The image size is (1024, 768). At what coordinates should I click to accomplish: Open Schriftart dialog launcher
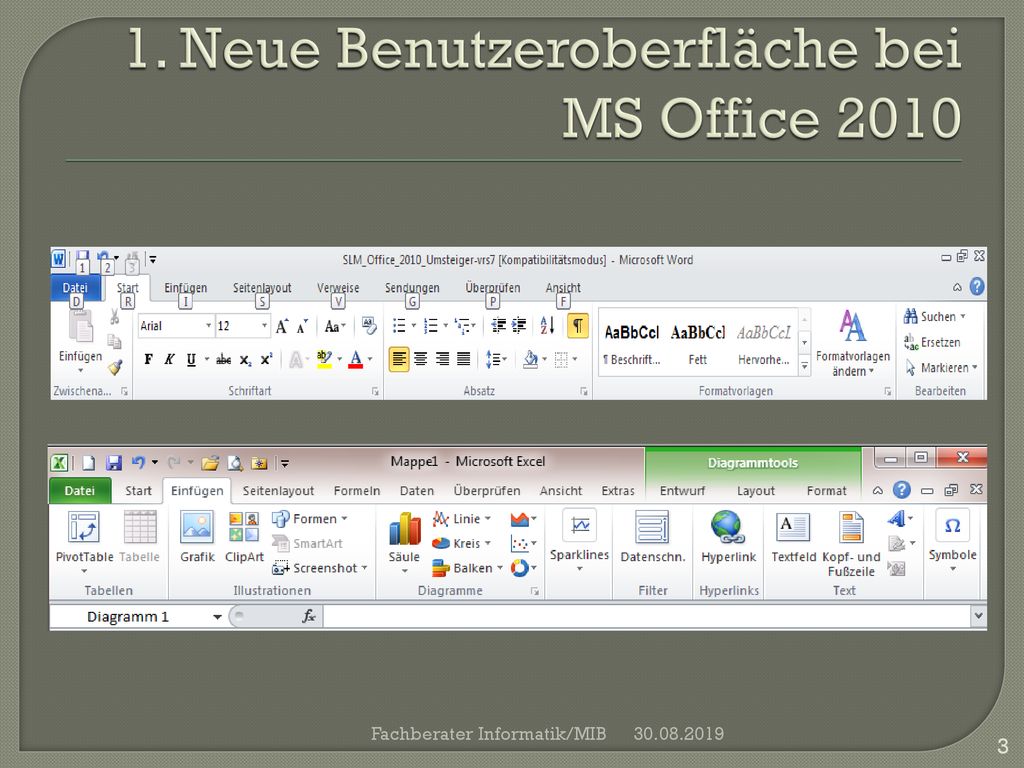pos(376,391)
